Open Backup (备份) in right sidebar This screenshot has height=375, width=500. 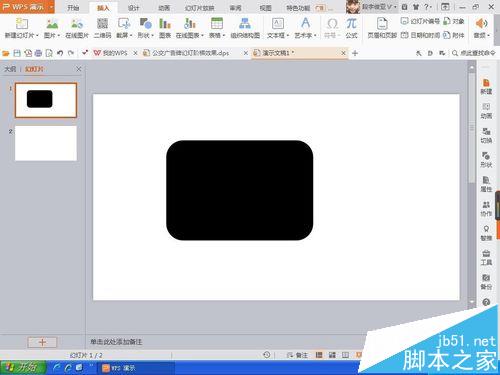486,282
